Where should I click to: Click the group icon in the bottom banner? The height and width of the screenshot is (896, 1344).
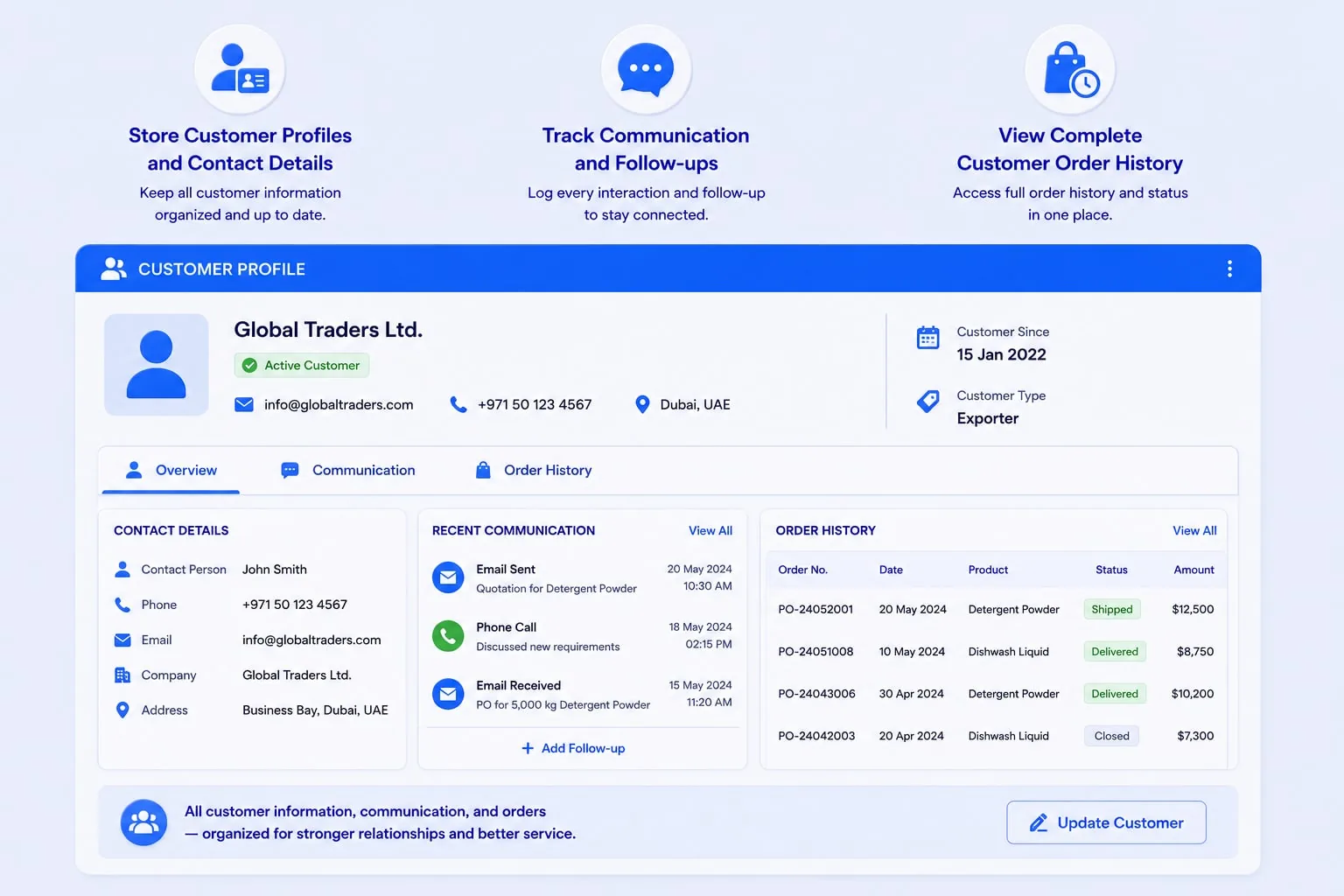[x=143, y=822]
